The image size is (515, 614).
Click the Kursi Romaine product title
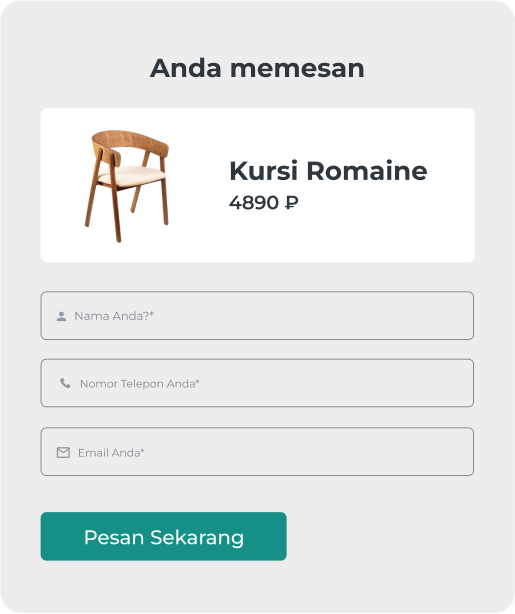[328, 171]
